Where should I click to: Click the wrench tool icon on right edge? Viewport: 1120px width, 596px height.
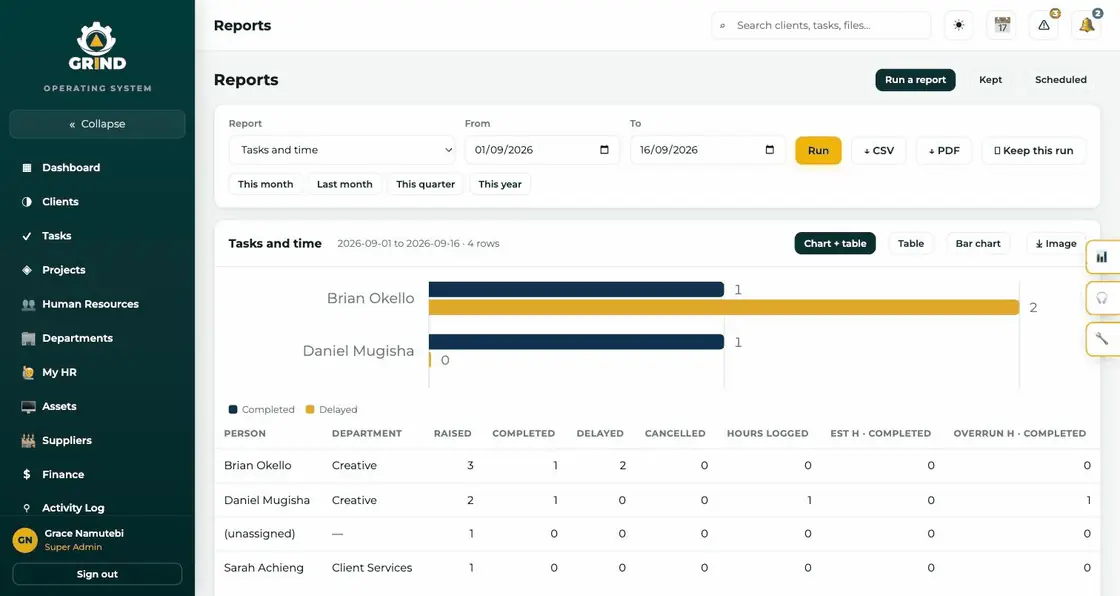pos(1101,339)
